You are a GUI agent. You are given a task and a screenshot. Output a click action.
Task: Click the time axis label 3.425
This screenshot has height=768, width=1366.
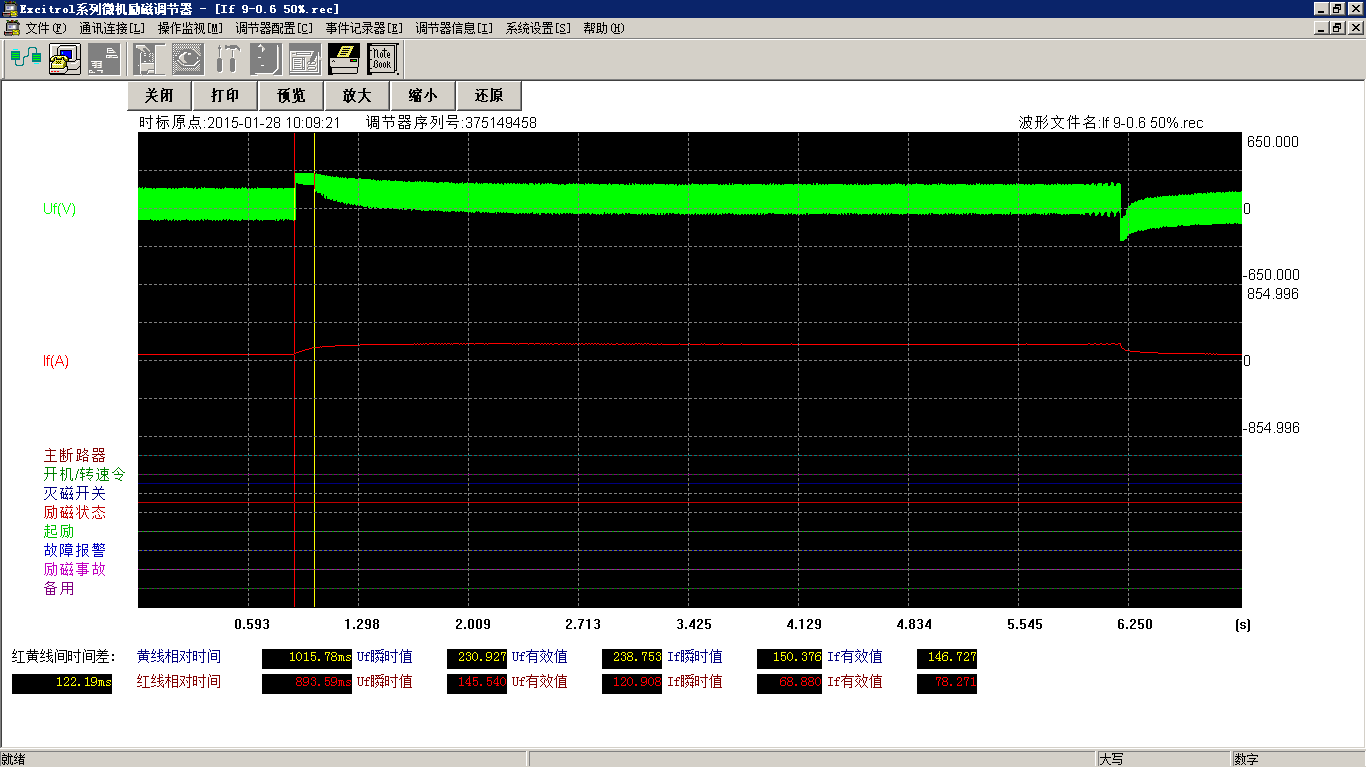[694, 624]
